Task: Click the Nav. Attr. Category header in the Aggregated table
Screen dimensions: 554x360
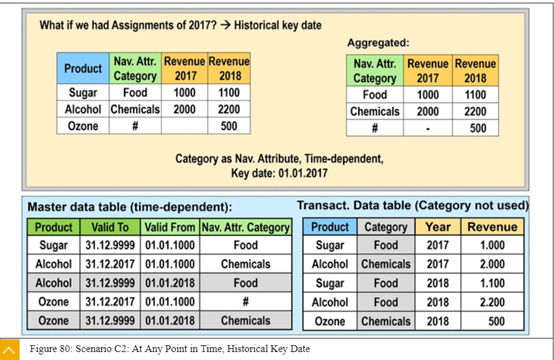Action: click(375, 71)
